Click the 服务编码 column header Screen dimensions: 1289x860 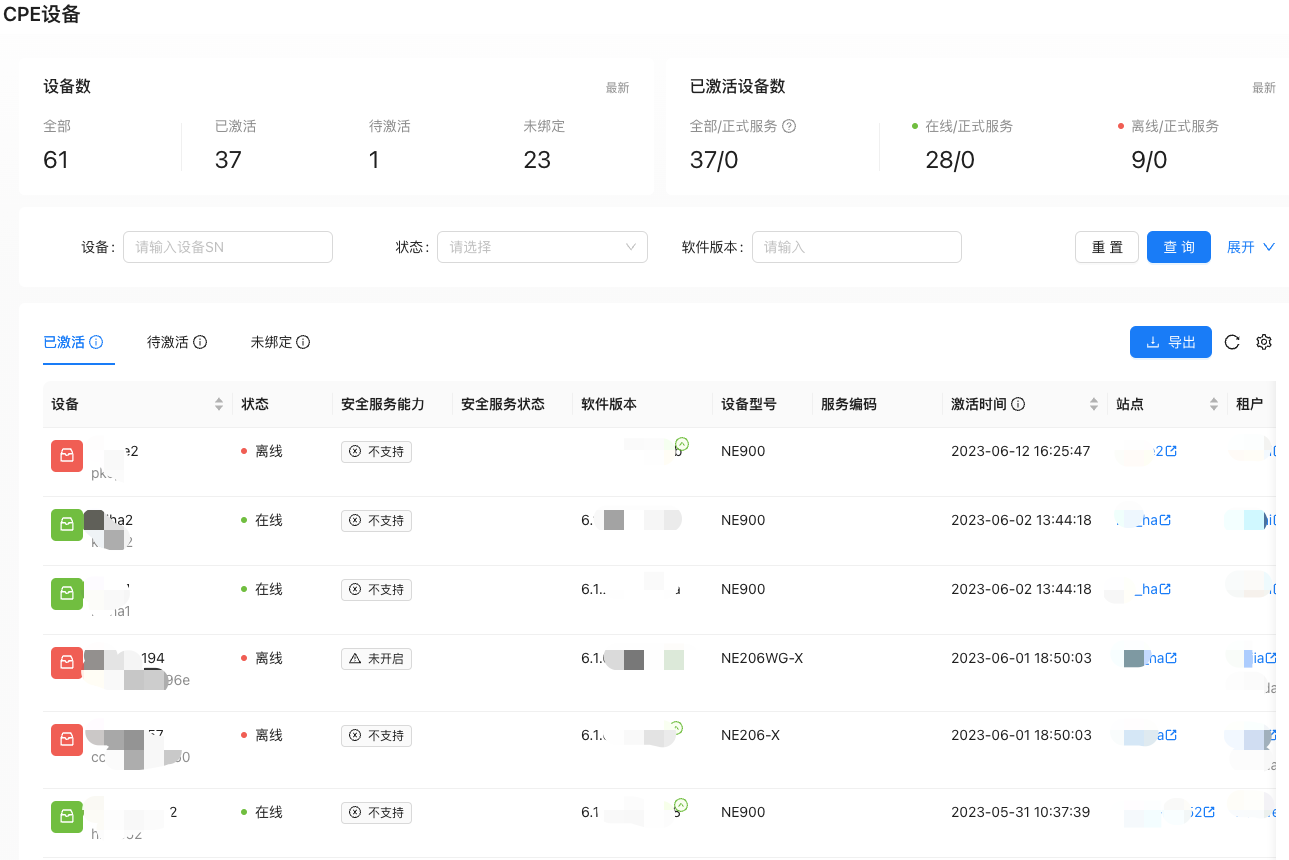[x=849, y=404]
